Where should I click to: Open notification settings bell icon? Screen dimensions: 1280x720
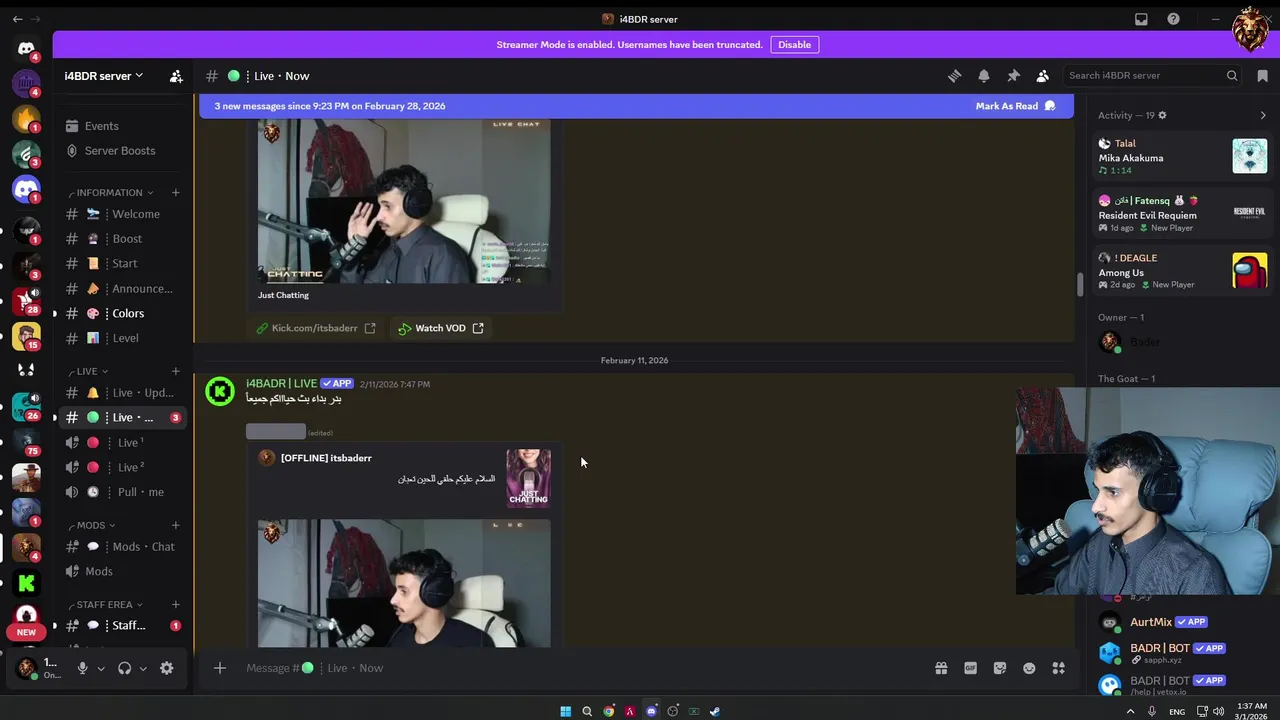[984, 76]
